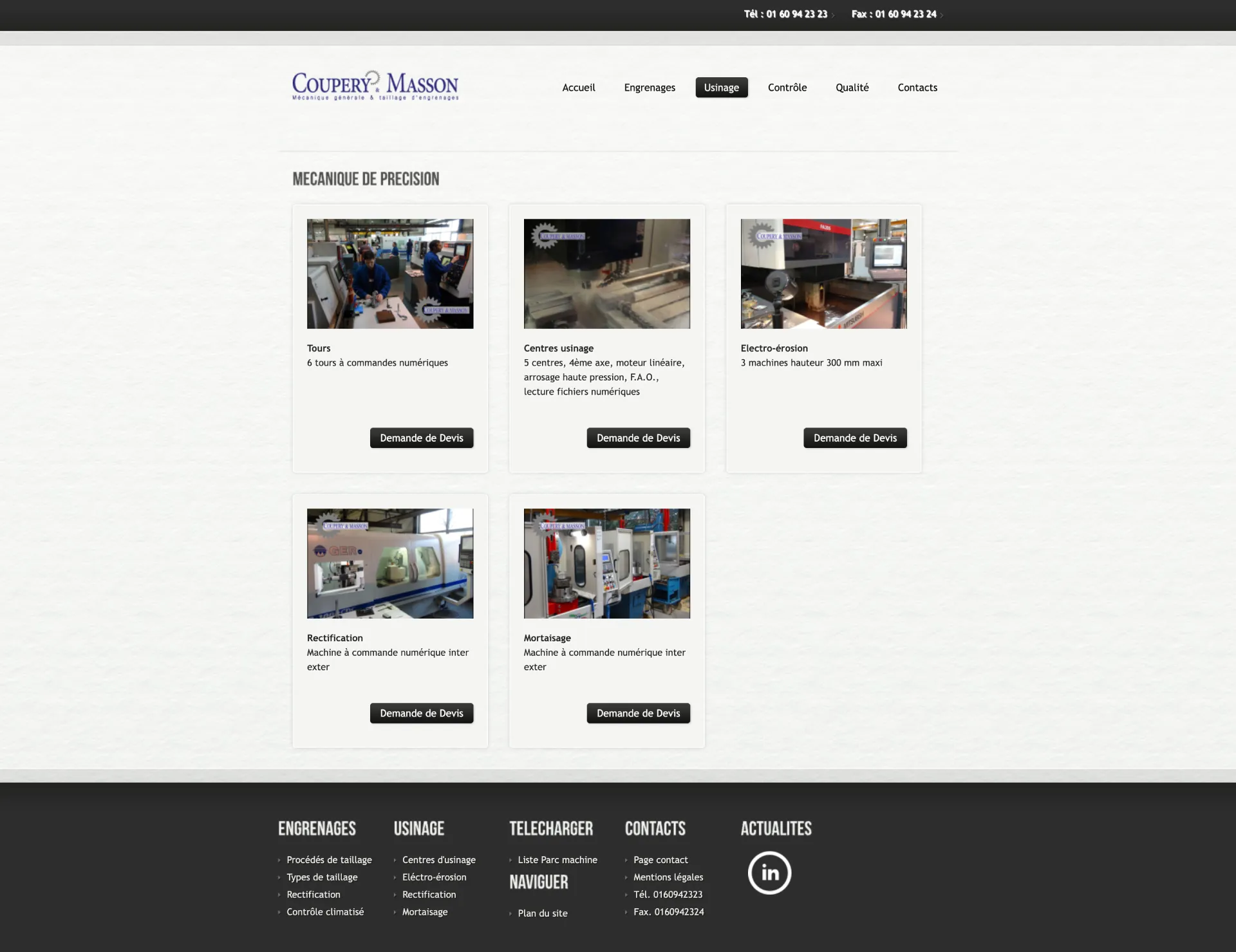Download Liste Parc machine
Image resolution: width=1236 pixels, height=952 pixels.
click(557, 860)
